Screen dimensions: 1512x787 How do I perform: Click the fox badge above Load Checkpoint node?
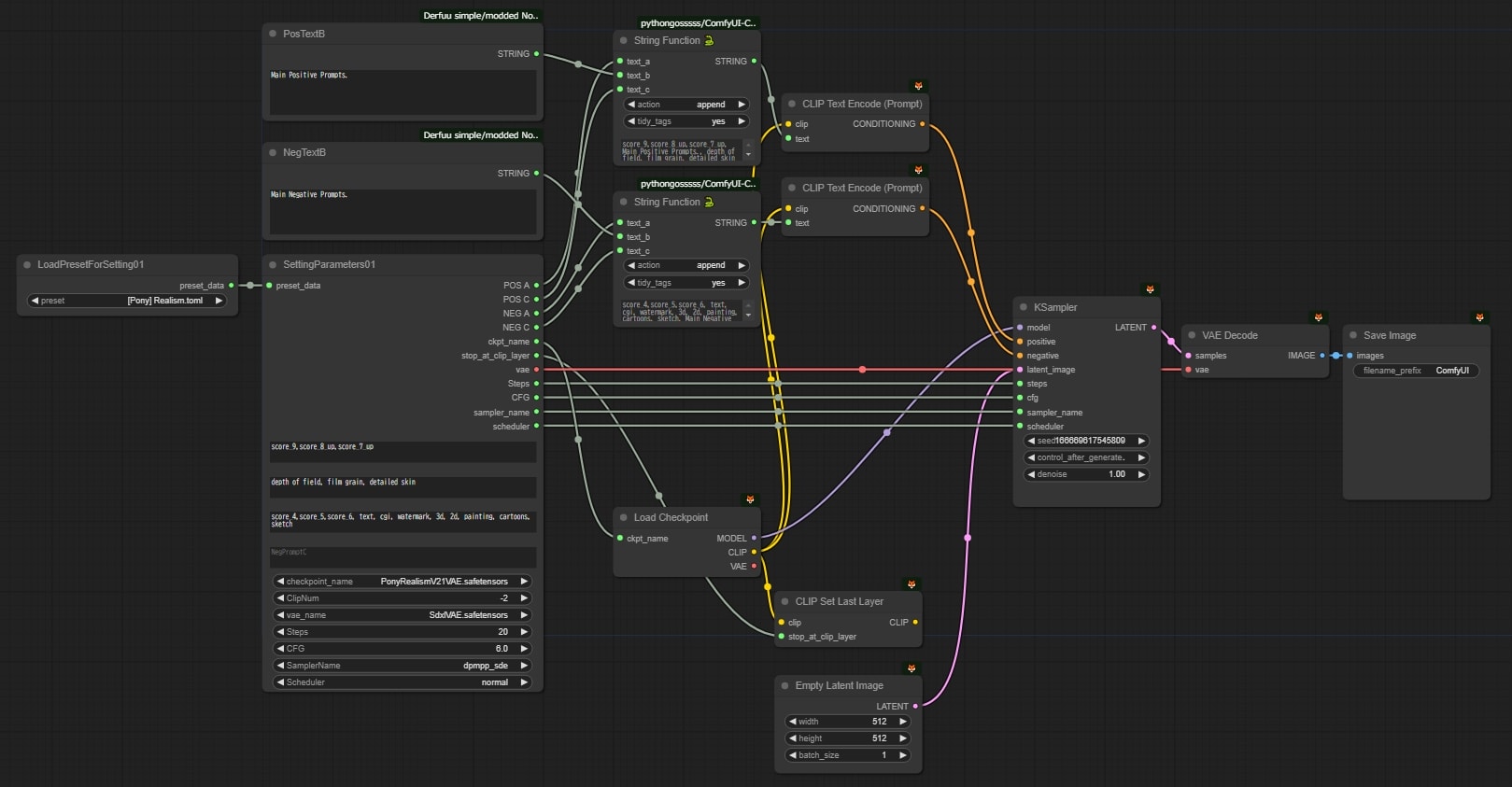tap(750, 499)
